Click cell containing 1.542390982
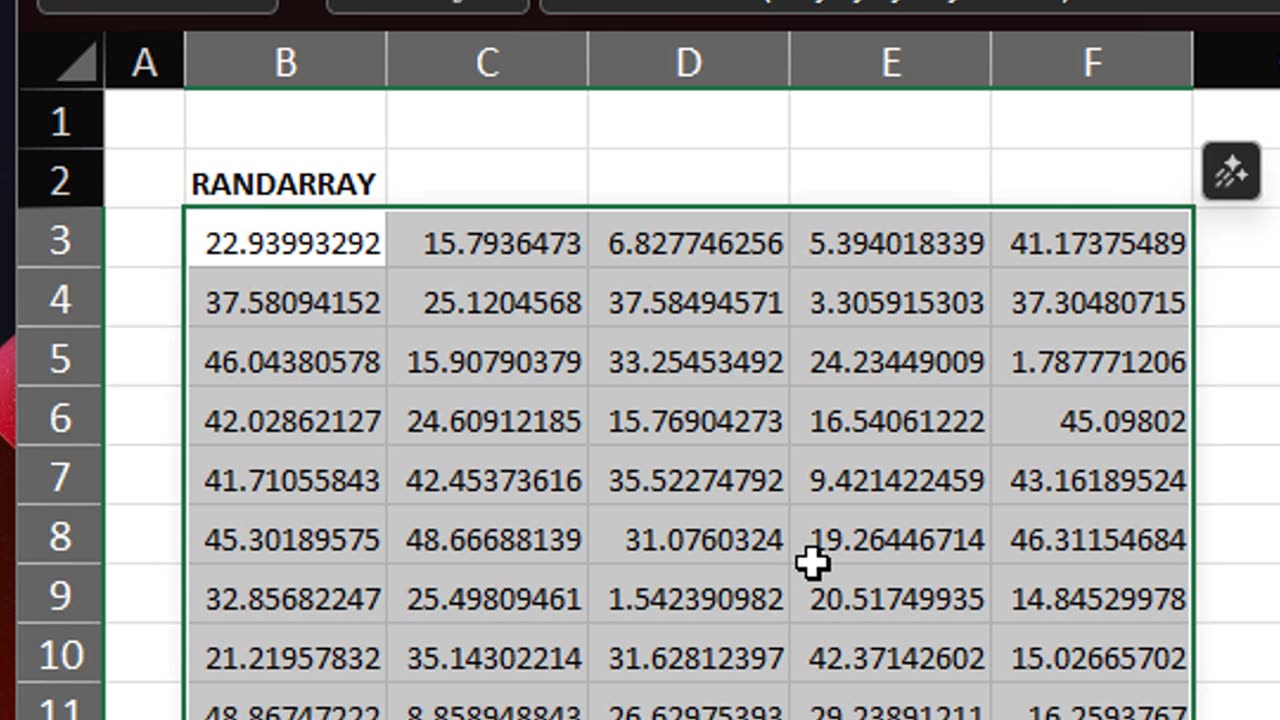Viewport: 1280px width, 720px height. (689, 595)
